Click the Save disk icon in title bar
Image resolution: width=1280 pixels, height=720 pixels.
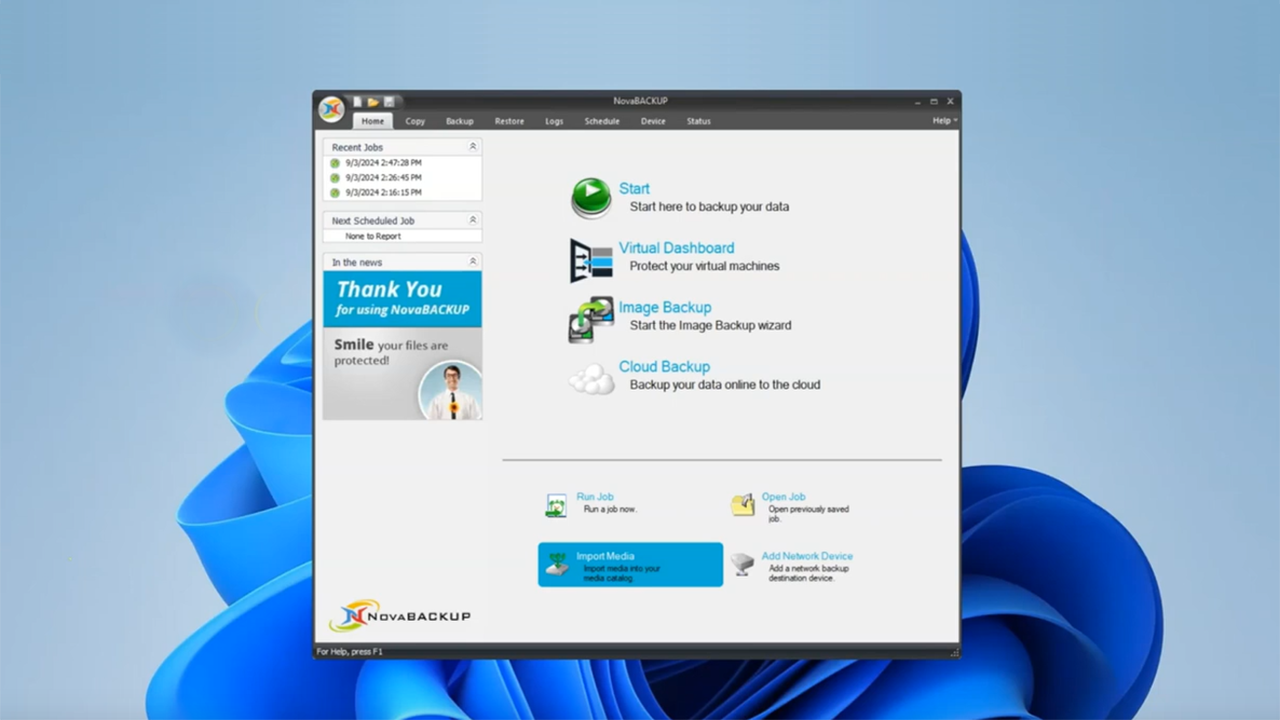pos(388,102)
